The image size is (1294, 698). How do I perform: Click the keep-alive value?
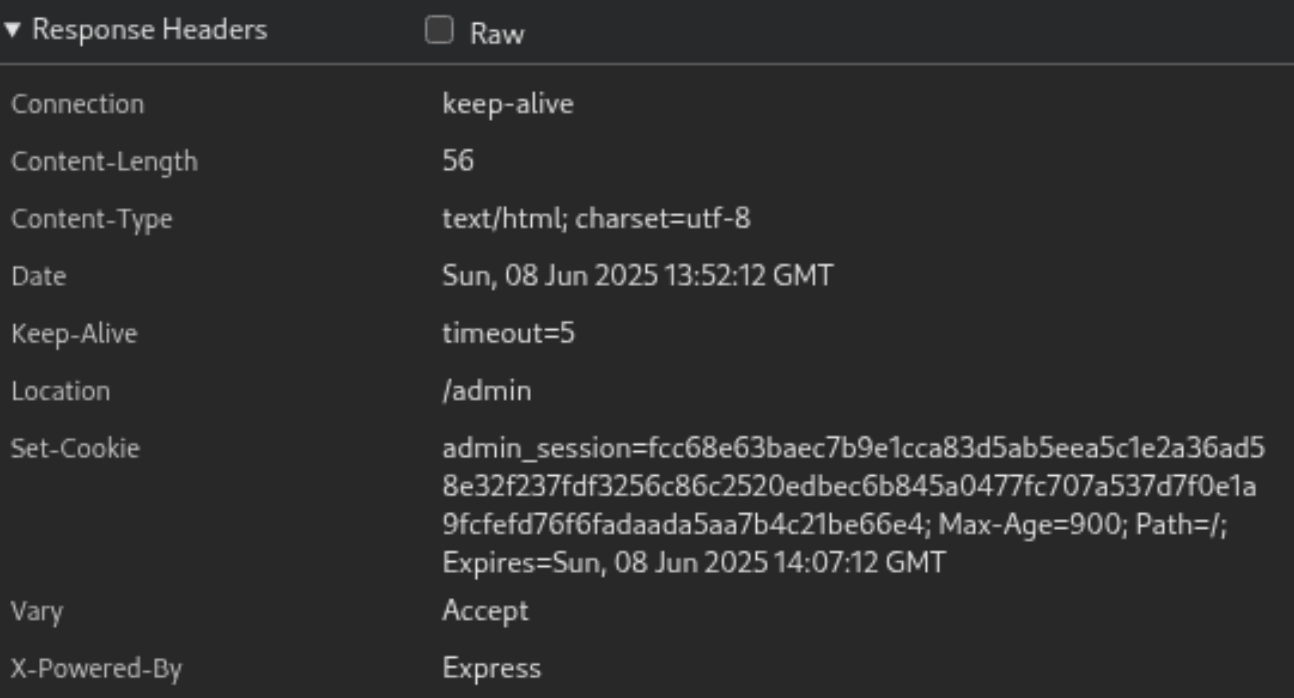(508, 104)
